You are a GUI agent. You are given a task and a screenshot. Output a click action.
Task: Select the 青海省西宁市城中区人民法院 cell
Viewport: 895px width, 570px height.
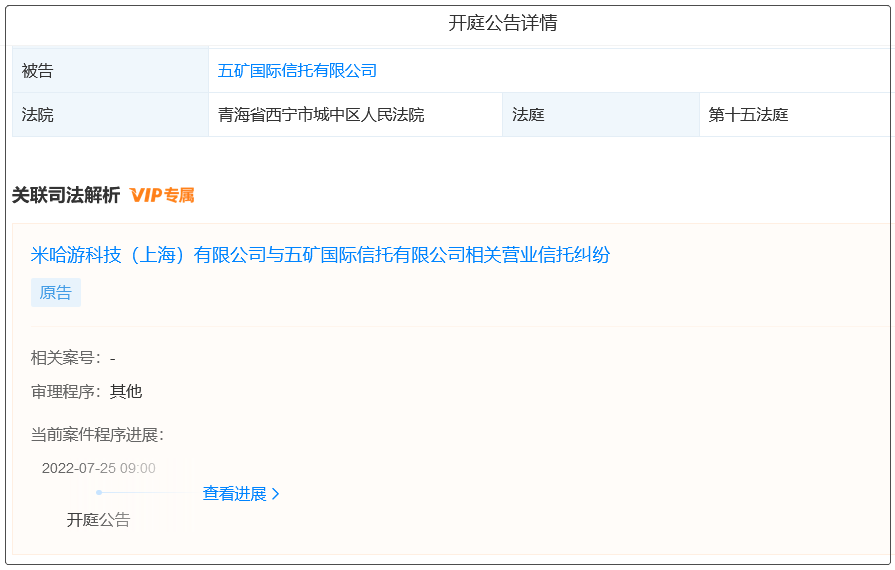click(x=355, y=115)
